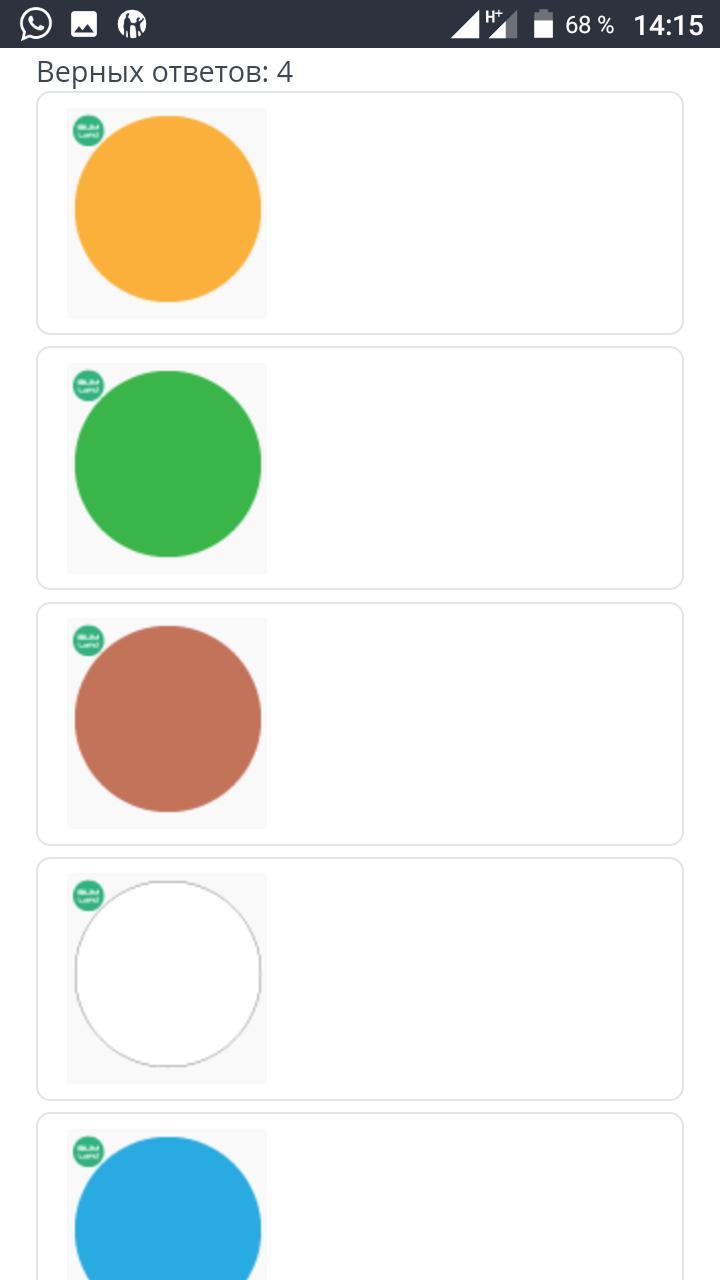Click blank area of the green answer card
The height and width of the screenshot is (1280, 720).
(470, 468)
